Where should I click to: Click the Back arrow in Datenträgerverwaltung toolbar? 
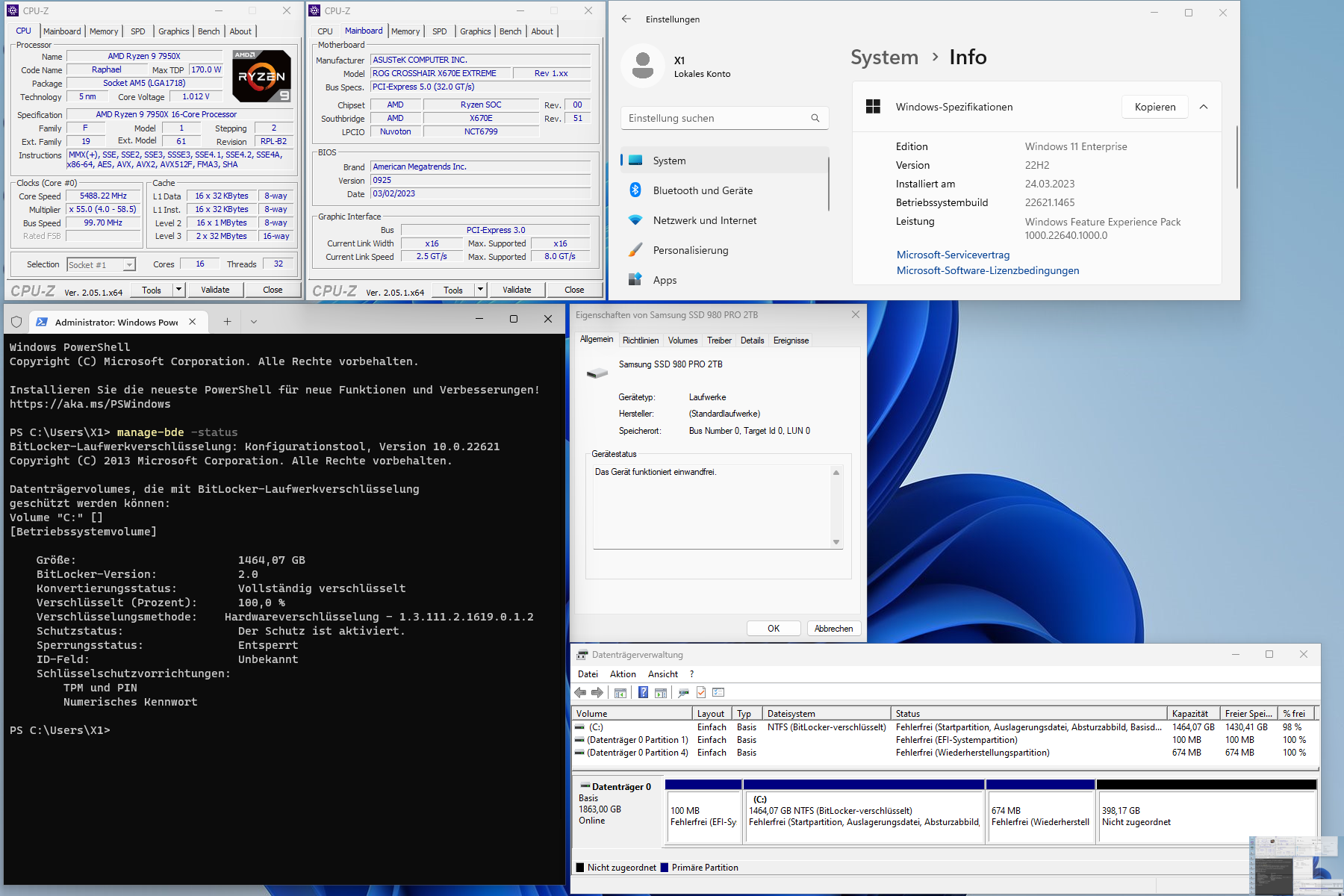(580, 693)
